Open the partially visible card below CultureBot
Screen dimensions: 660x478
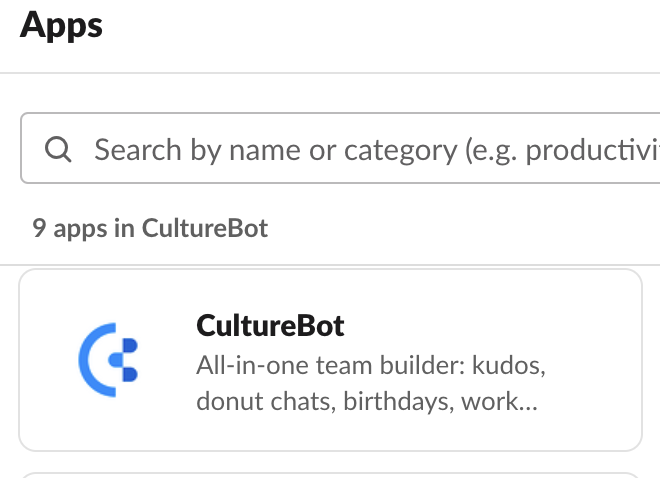click(330, 475)
